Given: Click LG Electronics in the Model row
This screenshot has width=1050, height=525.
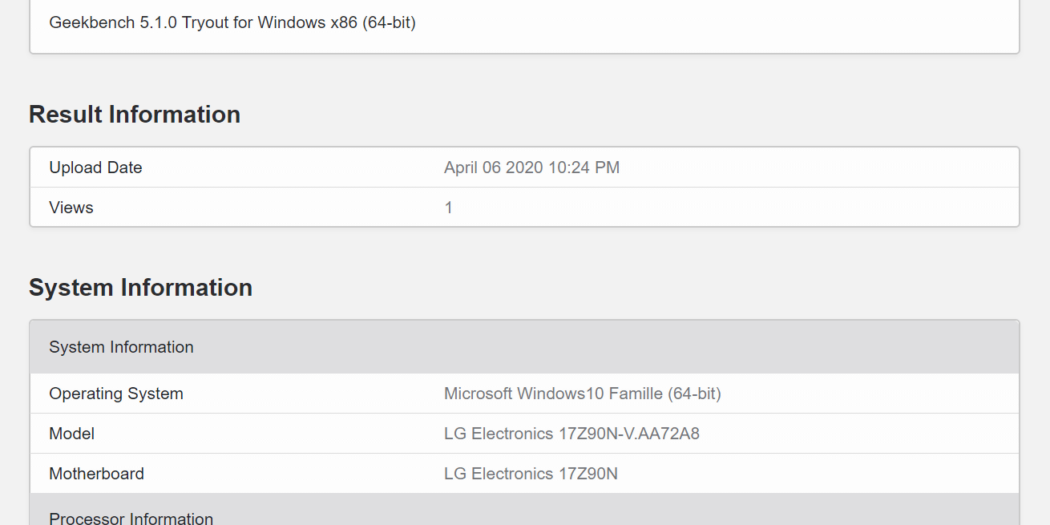Looking at the screenshot, I should [x=495, y=434].
